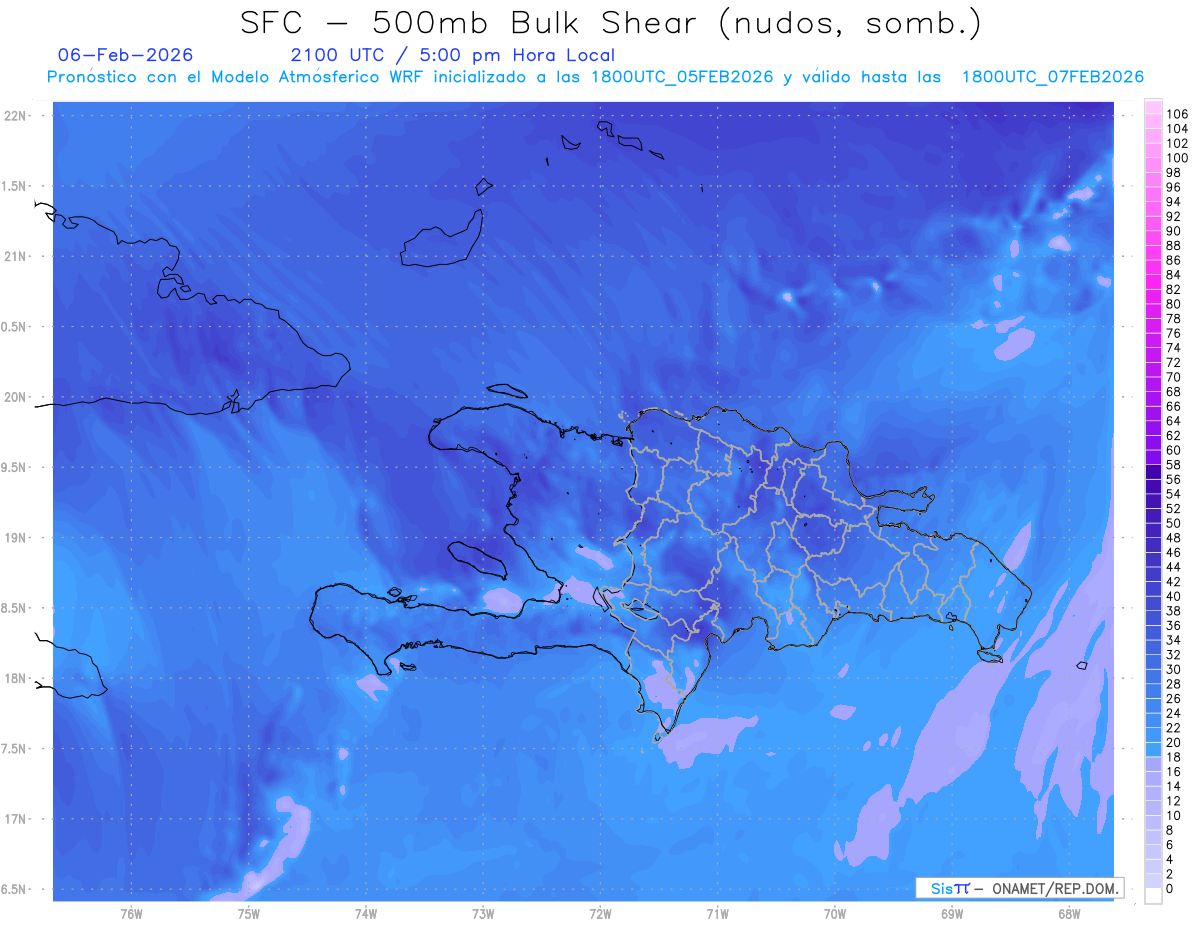The image size is (1200, 927).
Task: Click the '73W' longitude label
Action: 483,913
